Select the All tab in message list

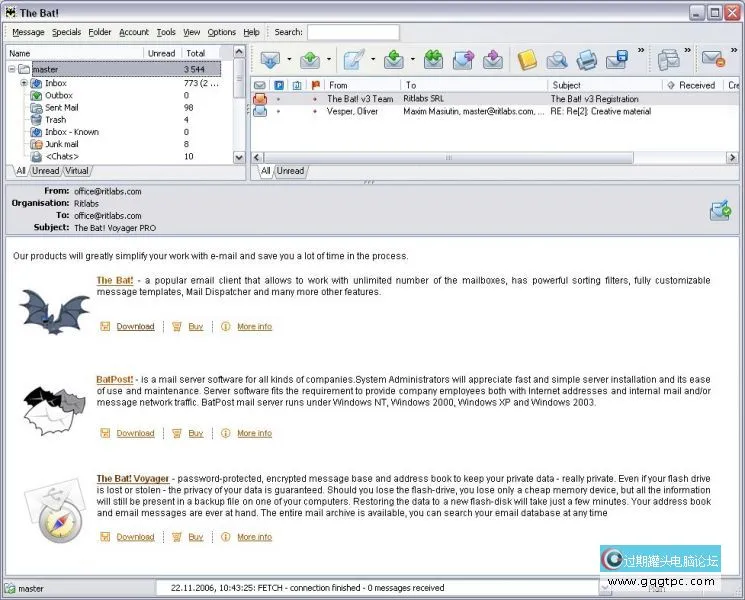pyautogui.click(x=265, y=171)
